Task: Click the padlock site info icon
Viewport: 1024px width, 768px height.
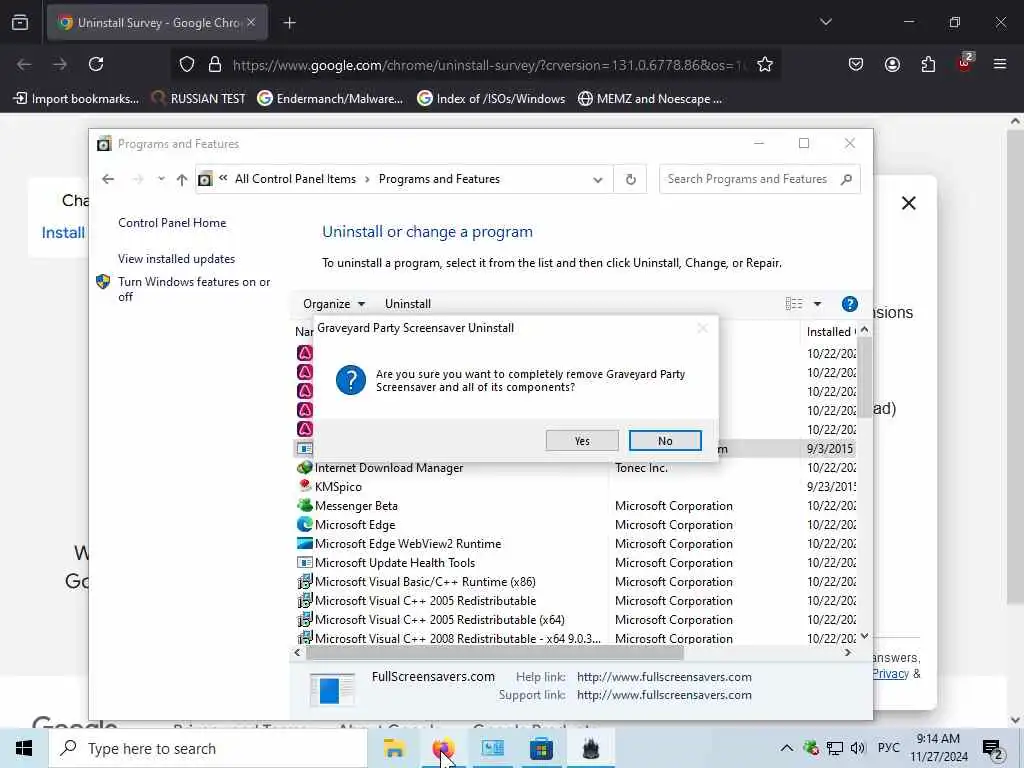Action: point(215,64)
